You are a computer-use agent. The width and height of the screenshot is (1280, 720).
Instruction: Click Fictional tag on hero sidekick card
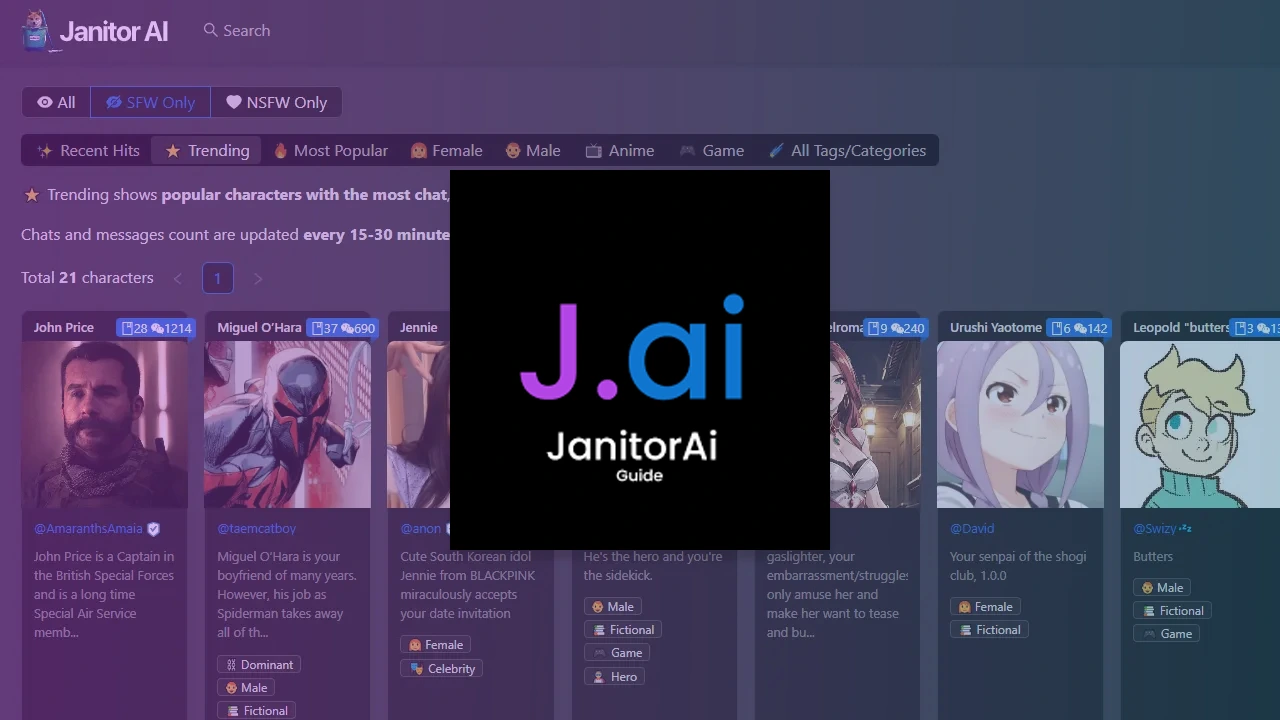click(x=622, y=630)
